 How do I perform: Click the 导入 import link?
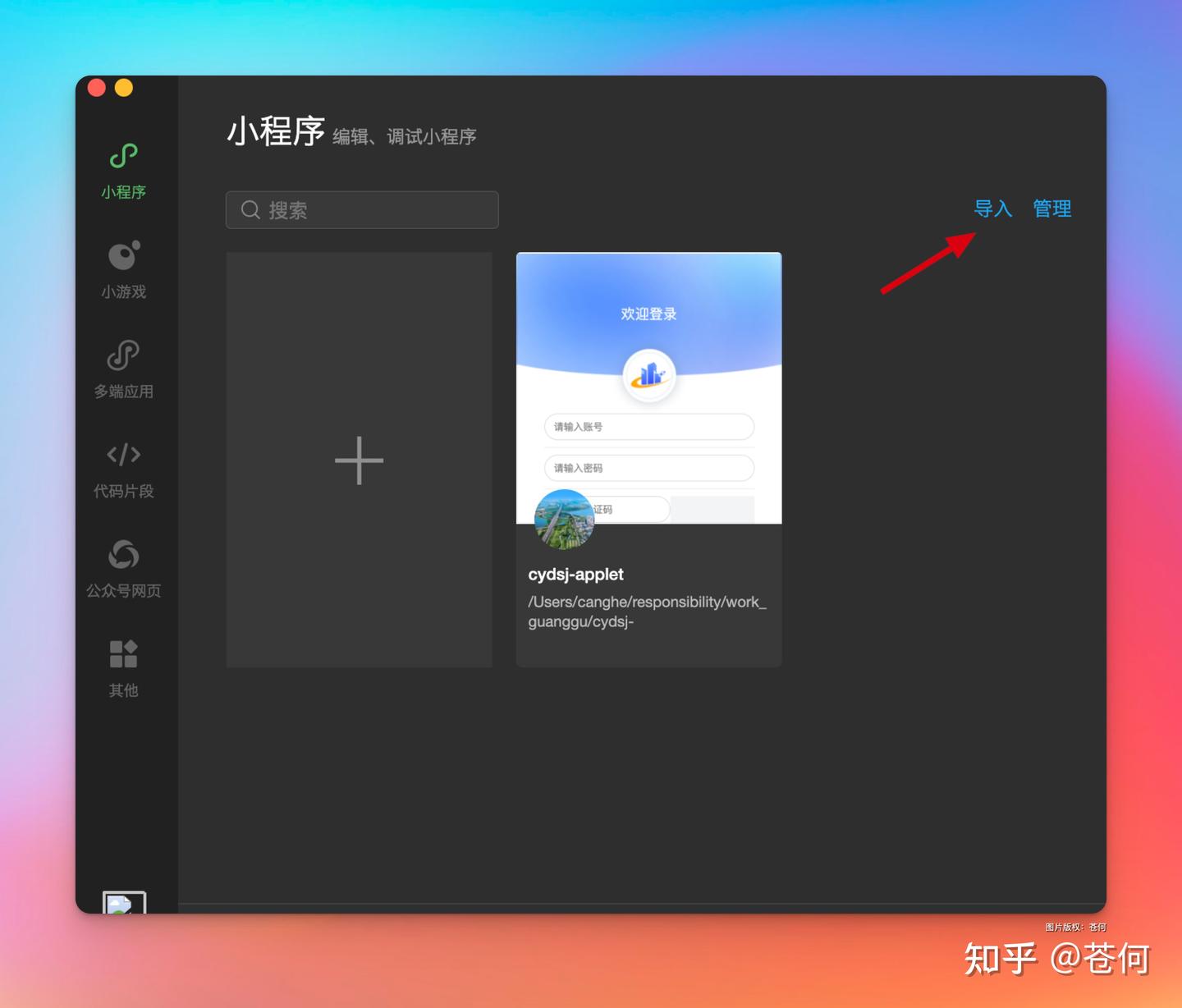(x=992, y=208)
